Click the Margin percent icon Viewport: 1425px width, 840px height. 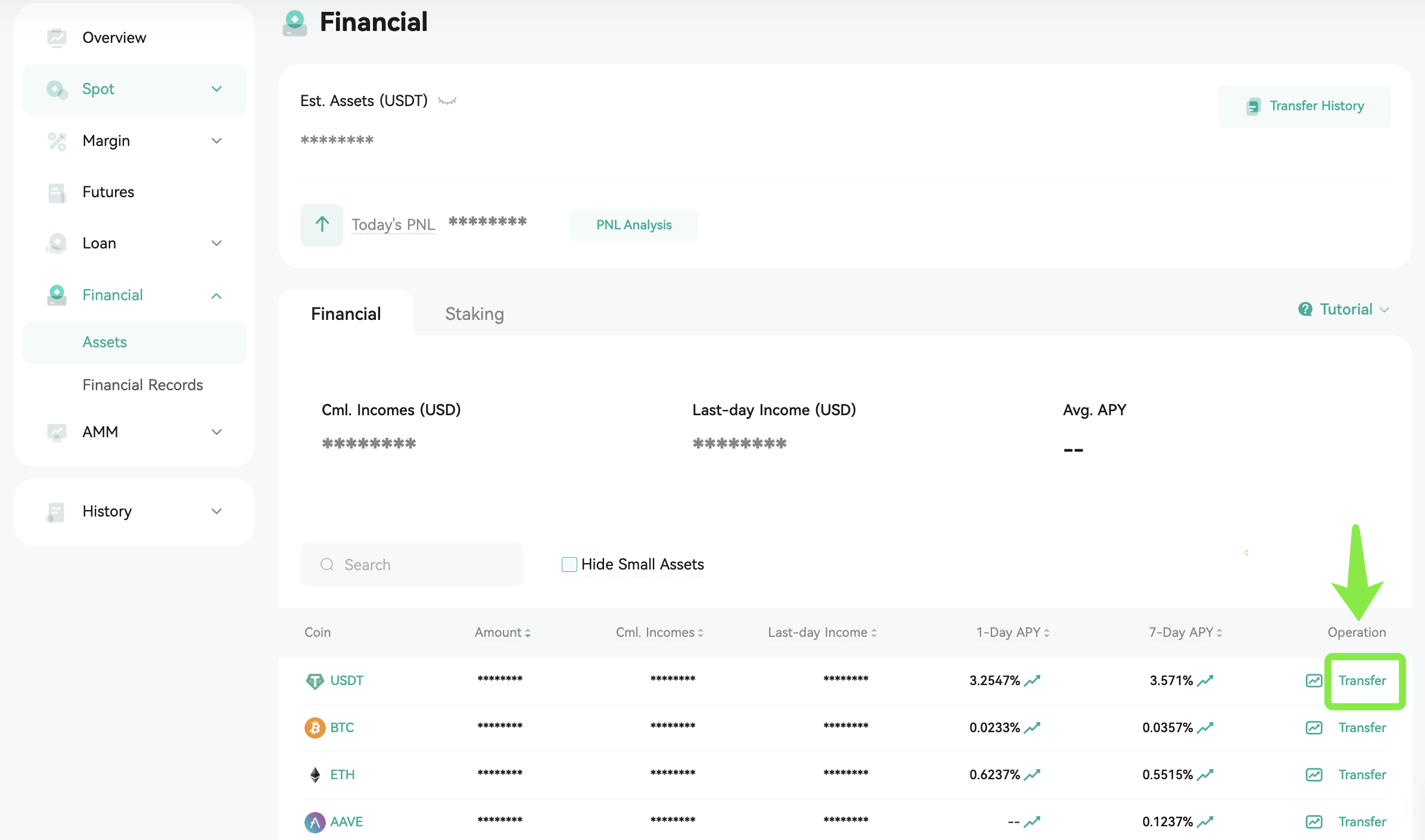[x=57, y=141]
